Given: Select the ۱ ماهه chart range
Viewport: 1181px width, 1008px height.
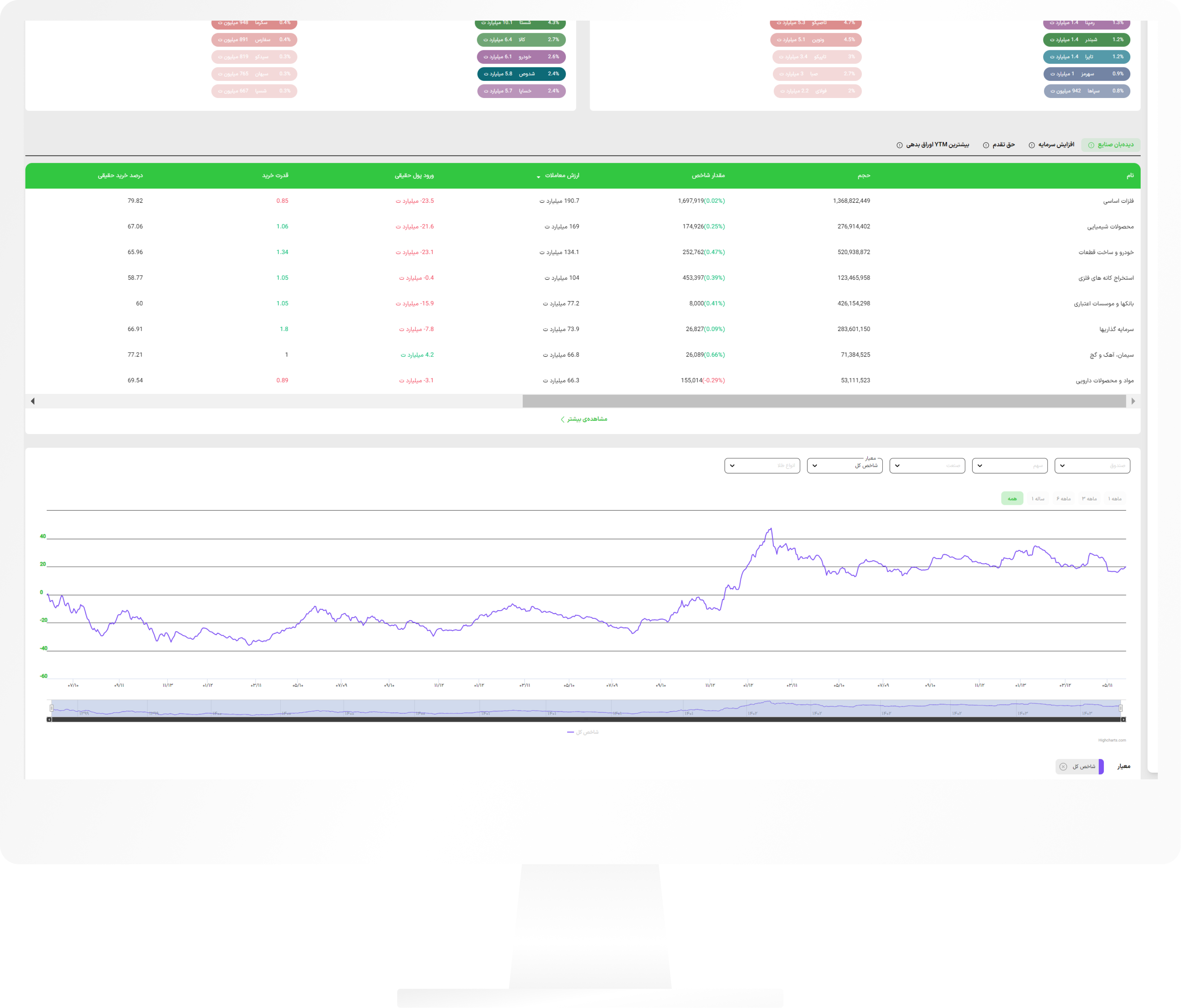Looking at the screenshot, I should [x=1114, y=499].
